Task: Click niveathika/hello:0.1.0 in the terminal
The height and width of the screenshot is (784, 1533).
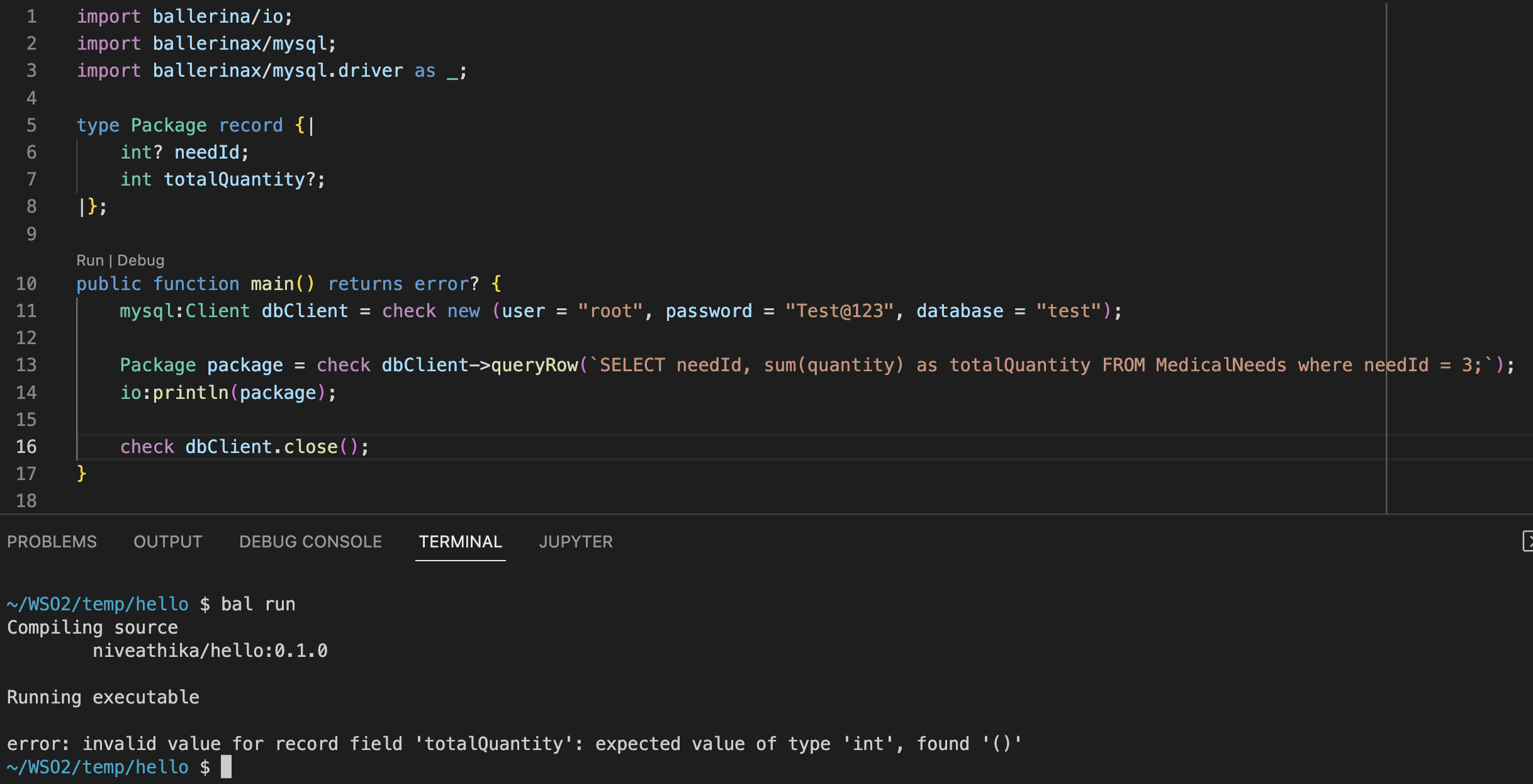Action: (210, 651)
